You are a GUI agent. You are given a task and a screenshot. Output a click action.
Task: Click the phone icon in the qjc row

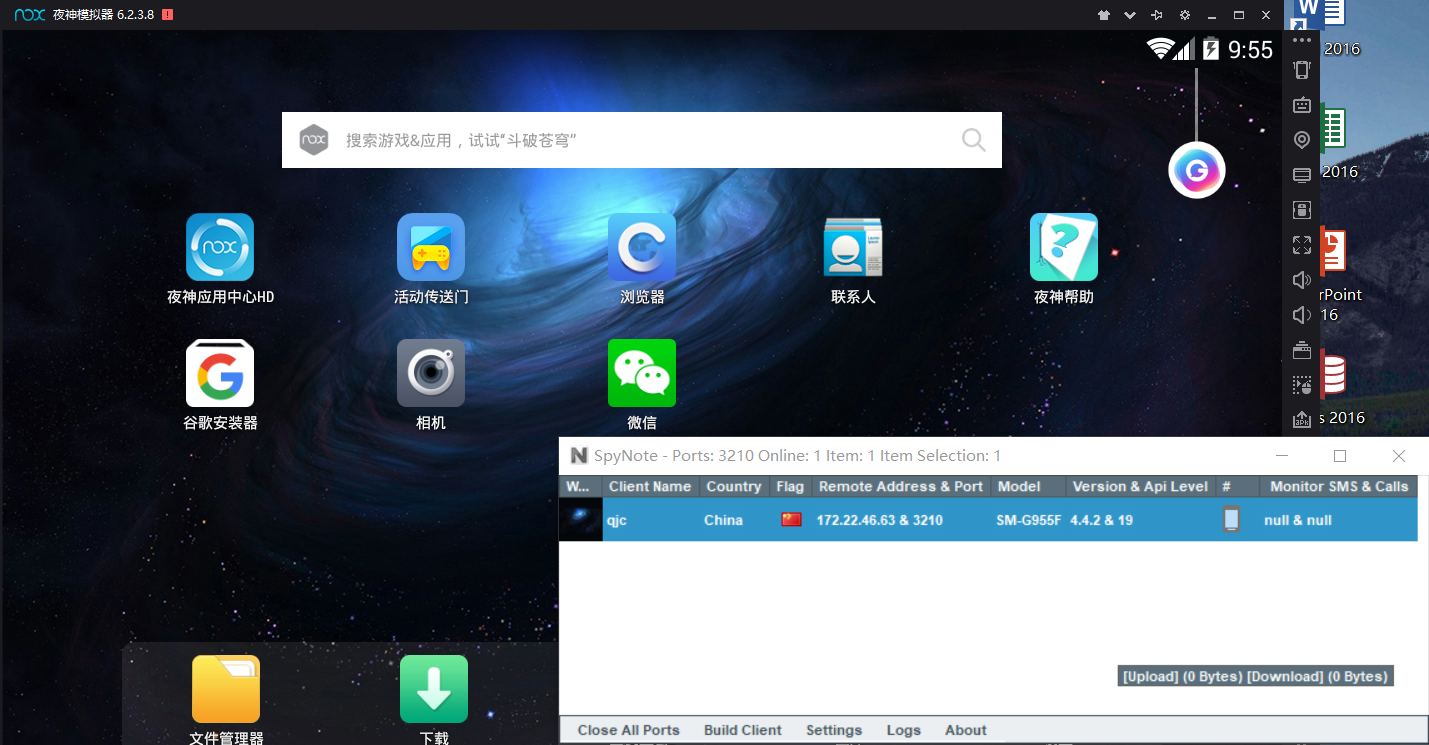[1231, 519]
